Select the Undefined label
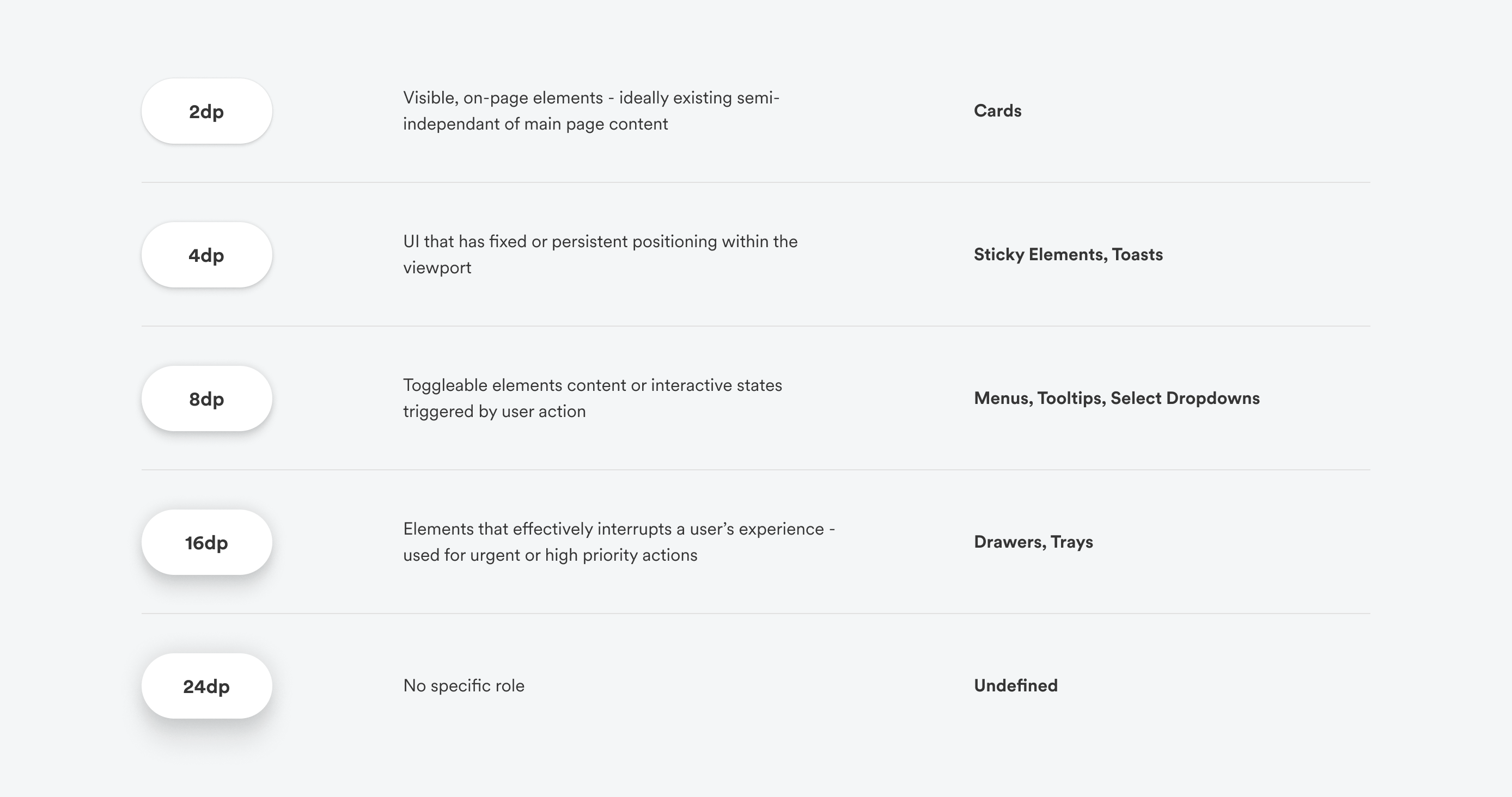This screenshot has width=1512, height=797. coord(1015,685)
